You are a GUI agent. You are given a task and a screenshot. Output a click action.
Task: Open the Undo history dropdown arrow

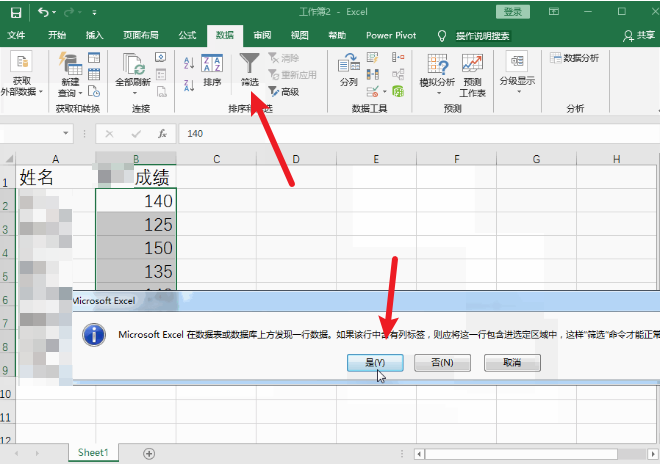pyautogui.click(x=54, y=13)
